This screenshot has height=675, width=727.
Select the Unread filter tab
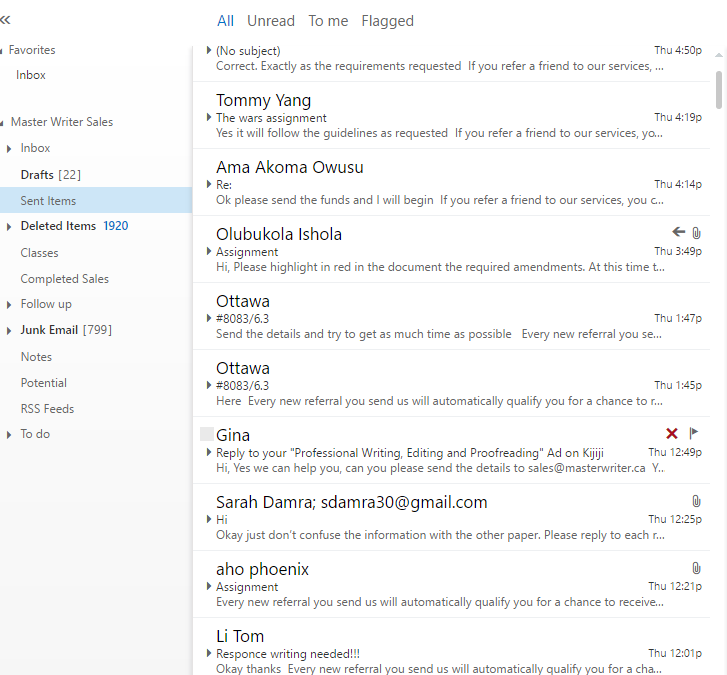click(x=271, y=21)
